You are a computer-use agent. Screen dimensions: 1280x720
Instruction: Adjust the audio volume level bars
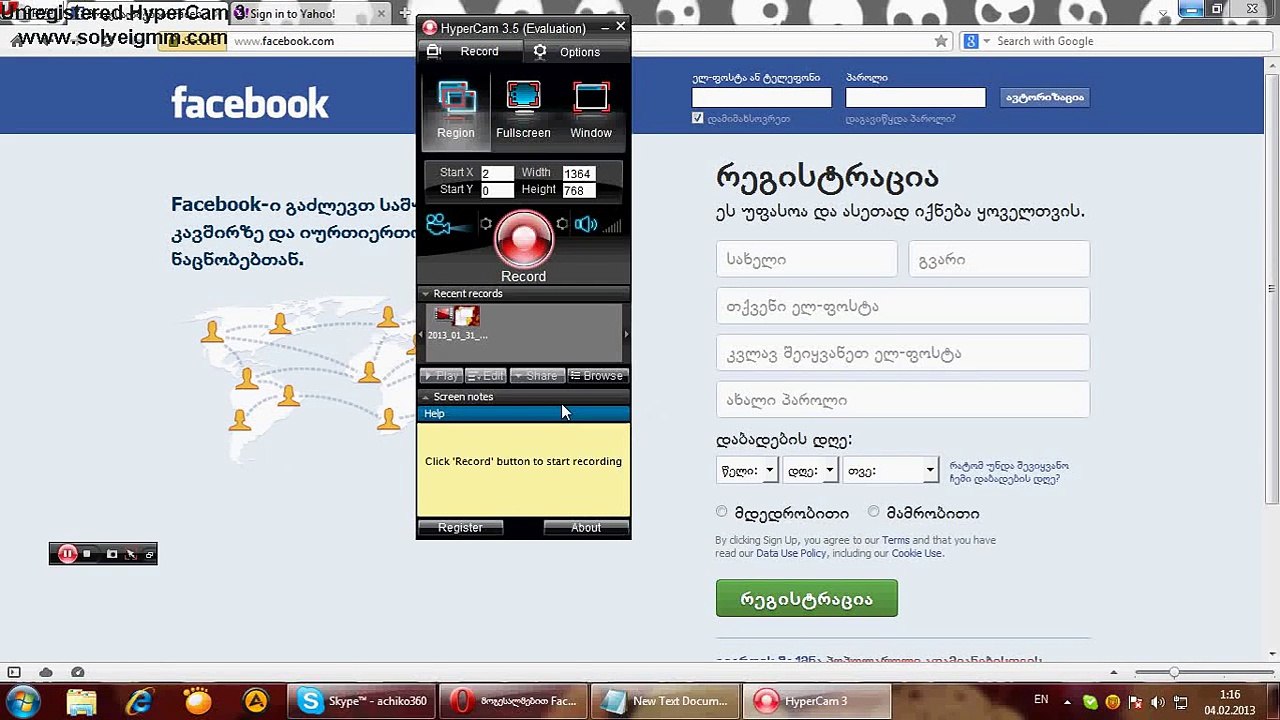pos(611,226)
